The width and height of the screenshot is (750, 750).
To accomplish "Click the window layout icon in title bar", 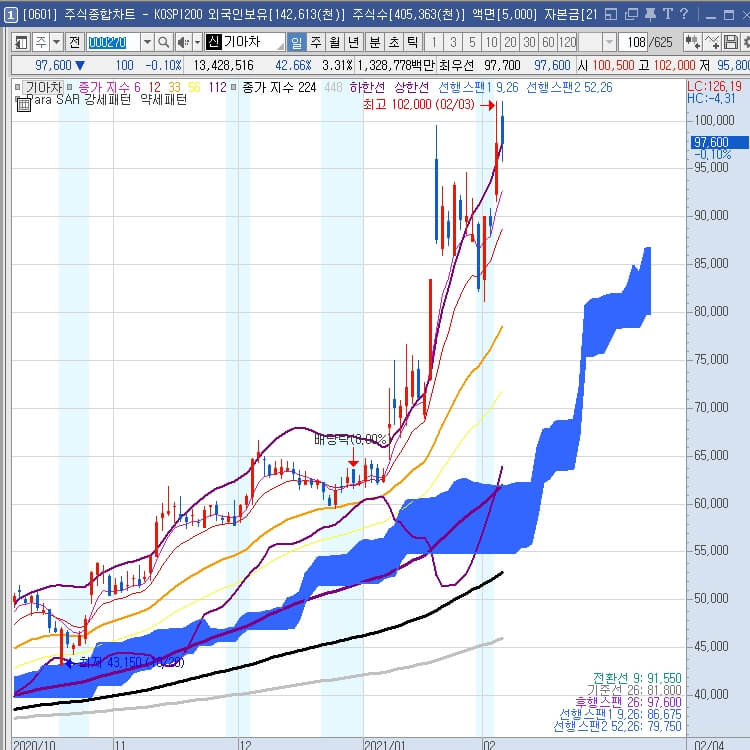I will (x=611, y=15).
